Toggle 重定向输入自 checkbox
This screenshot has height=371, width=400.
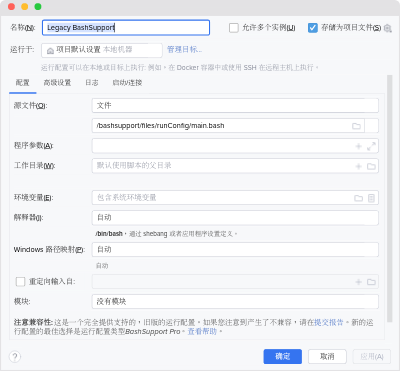20,282
